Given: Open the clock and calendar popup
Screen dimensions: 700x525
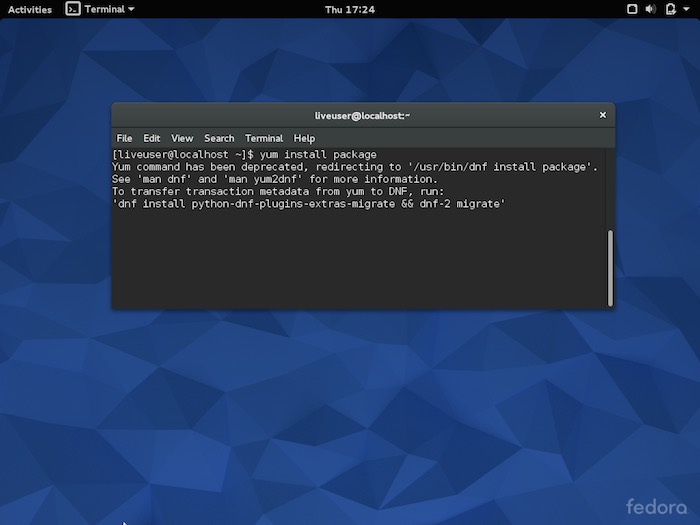Looking at the screenshot, I should click(350, 9).
